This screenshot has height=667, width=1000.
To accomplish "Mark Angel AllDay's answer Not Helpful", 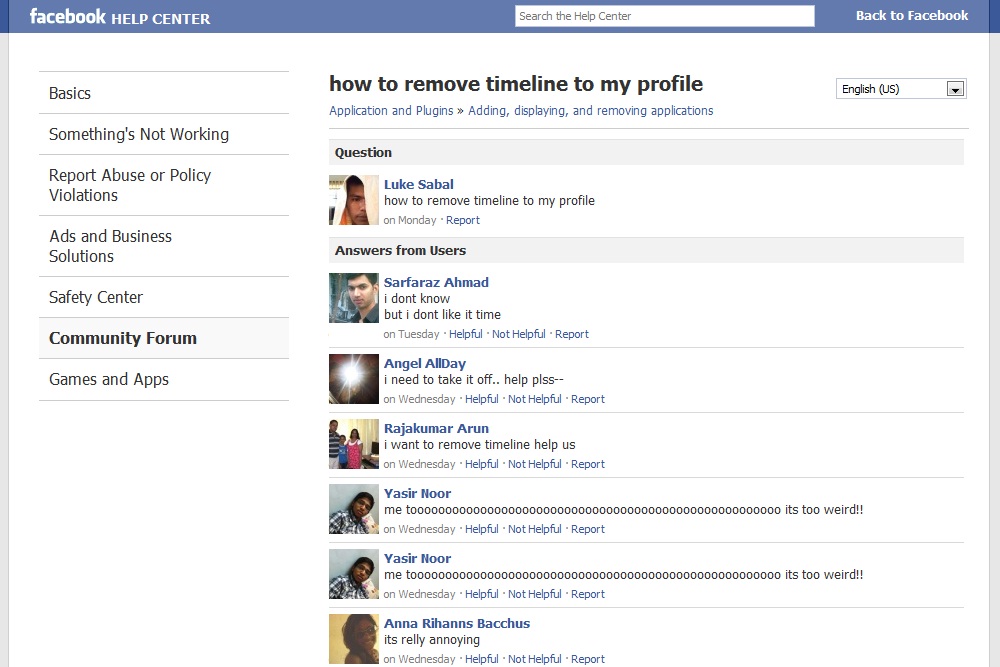I will point(534,399).
